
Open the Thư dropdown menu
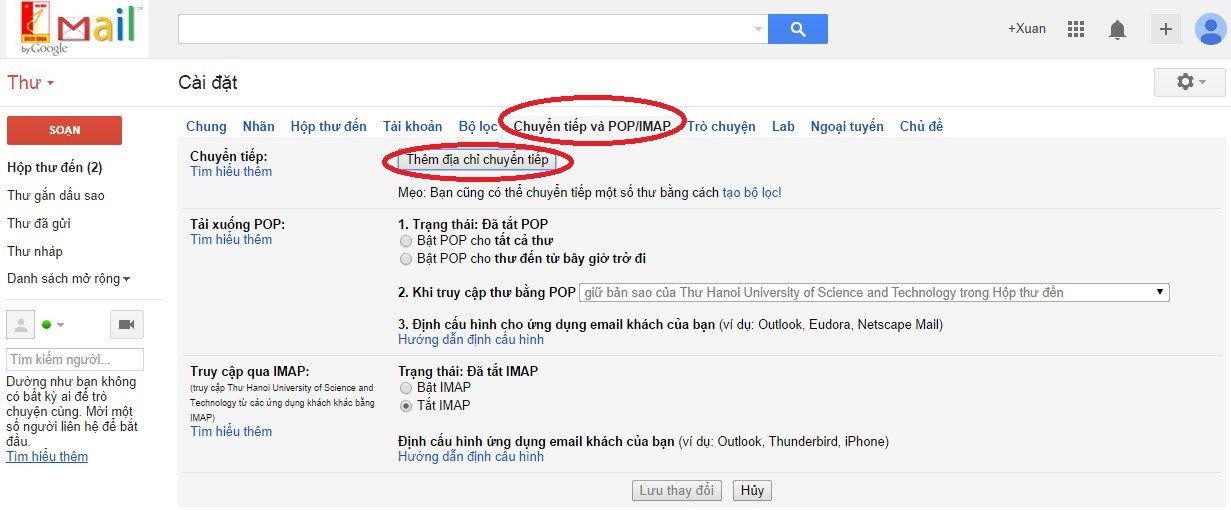[x=31, y=83]
